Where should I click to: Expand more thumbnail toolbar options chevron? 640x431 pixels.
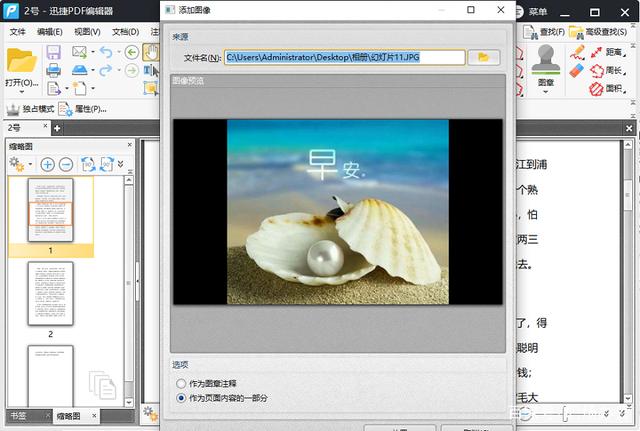click(x=120, y=164)
